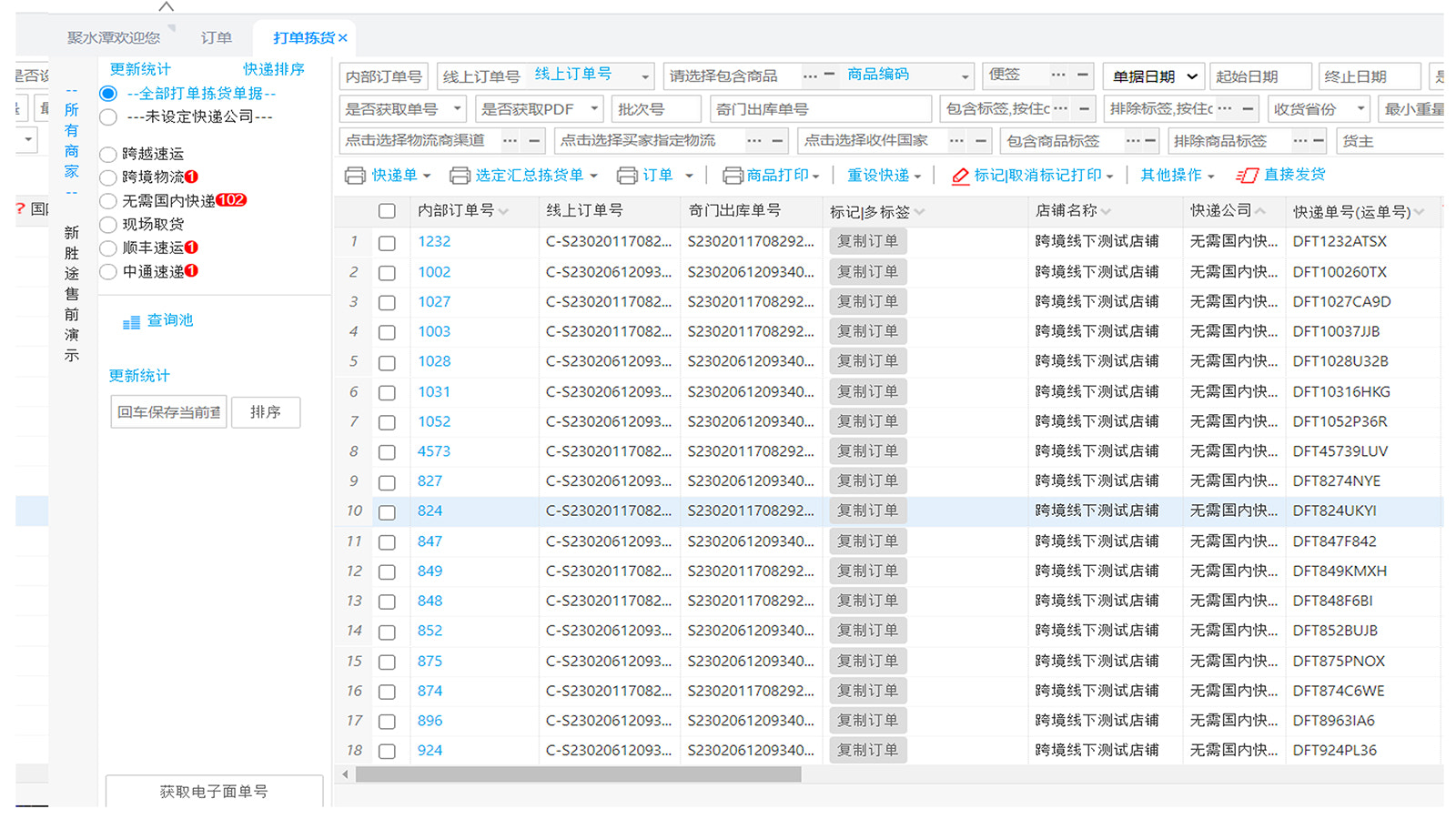Click ellipsis in 包含标签 filter field
The image size is (1456, 819).
click(1060, 109)
